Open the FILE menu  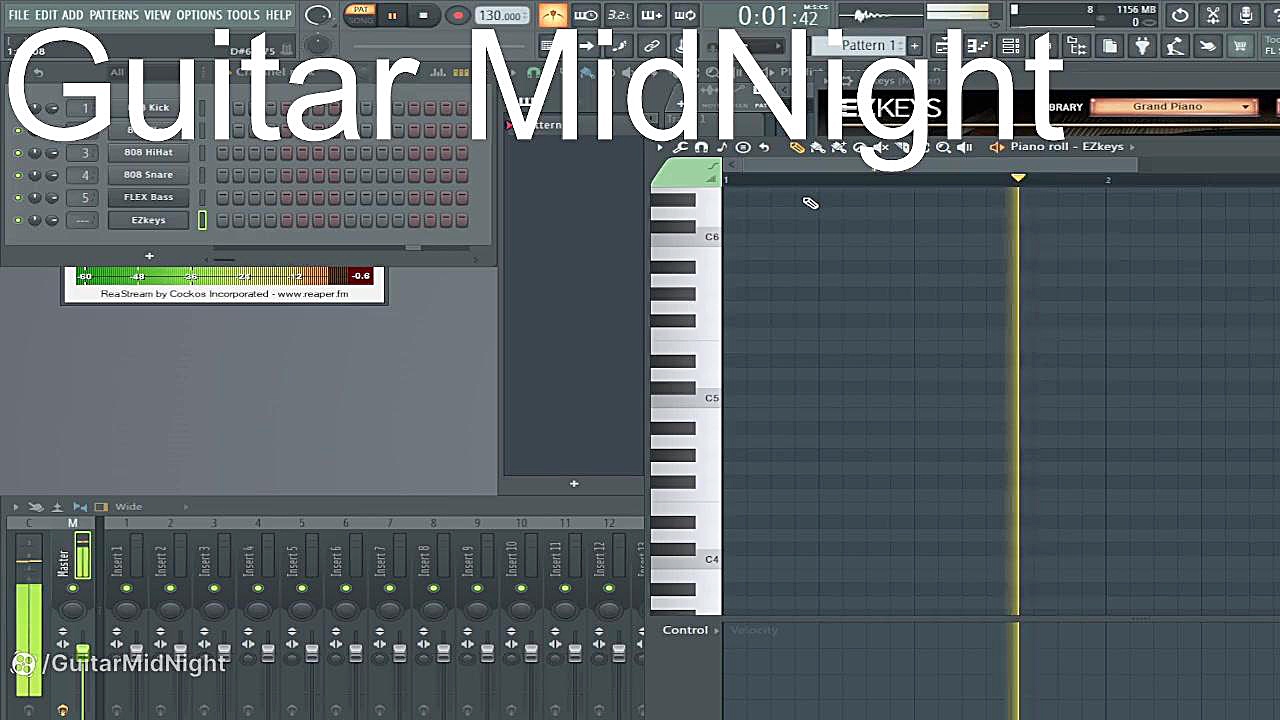(19, 15)
